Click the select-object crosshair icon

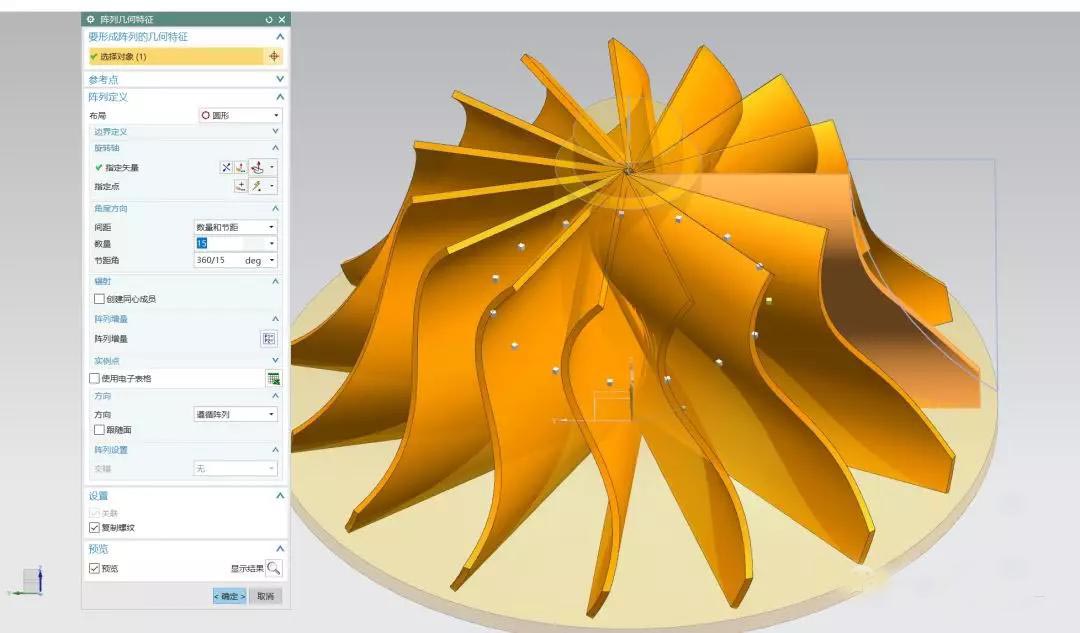pyautogui.click(x=274, y=56)
